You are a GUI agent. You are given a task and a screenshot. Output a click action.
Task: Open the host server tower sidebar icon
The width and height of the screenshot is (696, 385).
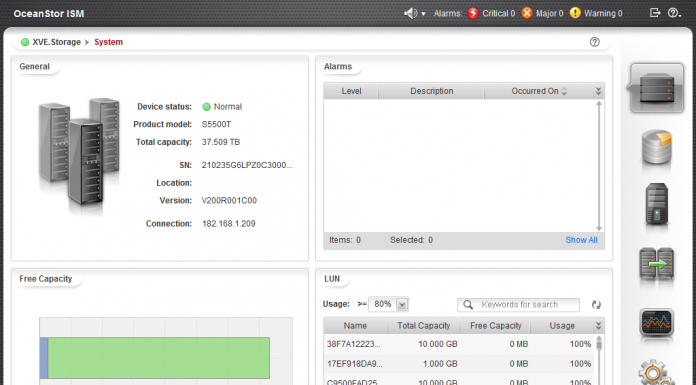656,204
